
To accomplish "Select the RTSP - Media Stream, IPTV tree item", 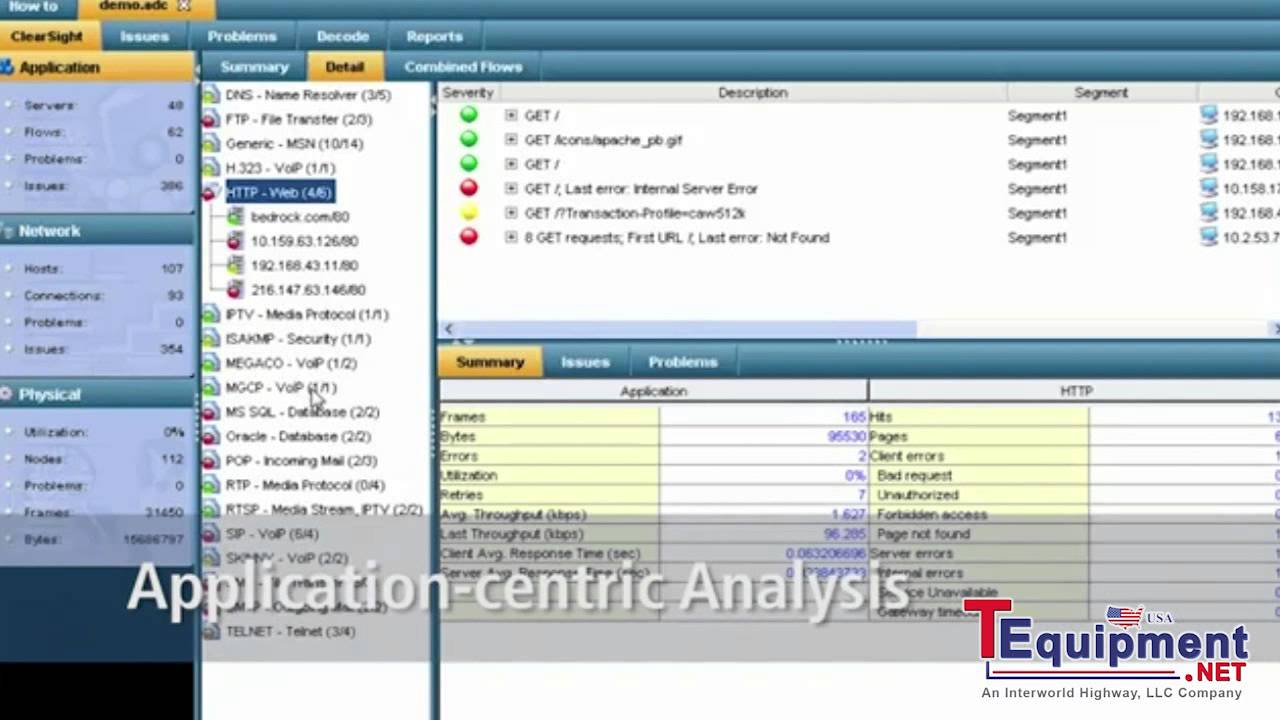I will pyautogui.click(x=324, y=510).
